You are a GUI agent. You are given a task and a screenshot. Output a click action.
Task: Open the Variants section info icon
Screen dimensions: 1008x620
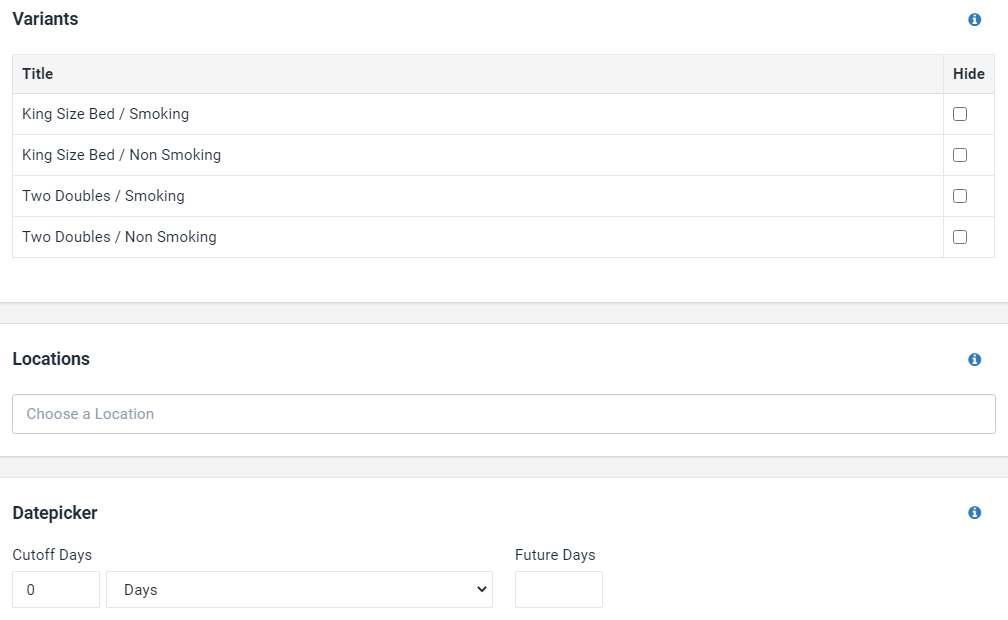coord(975,20)
